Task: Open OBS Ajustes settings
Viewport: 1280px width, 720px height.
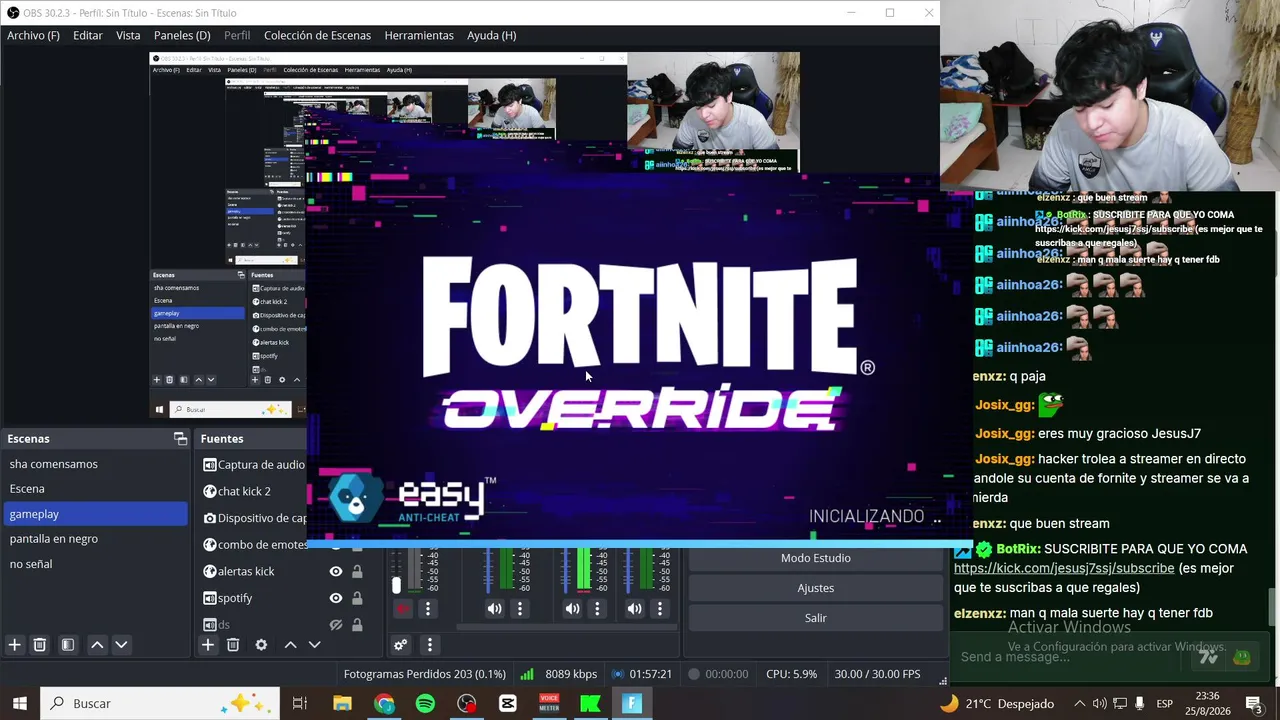Action: [x=816, y=588]
